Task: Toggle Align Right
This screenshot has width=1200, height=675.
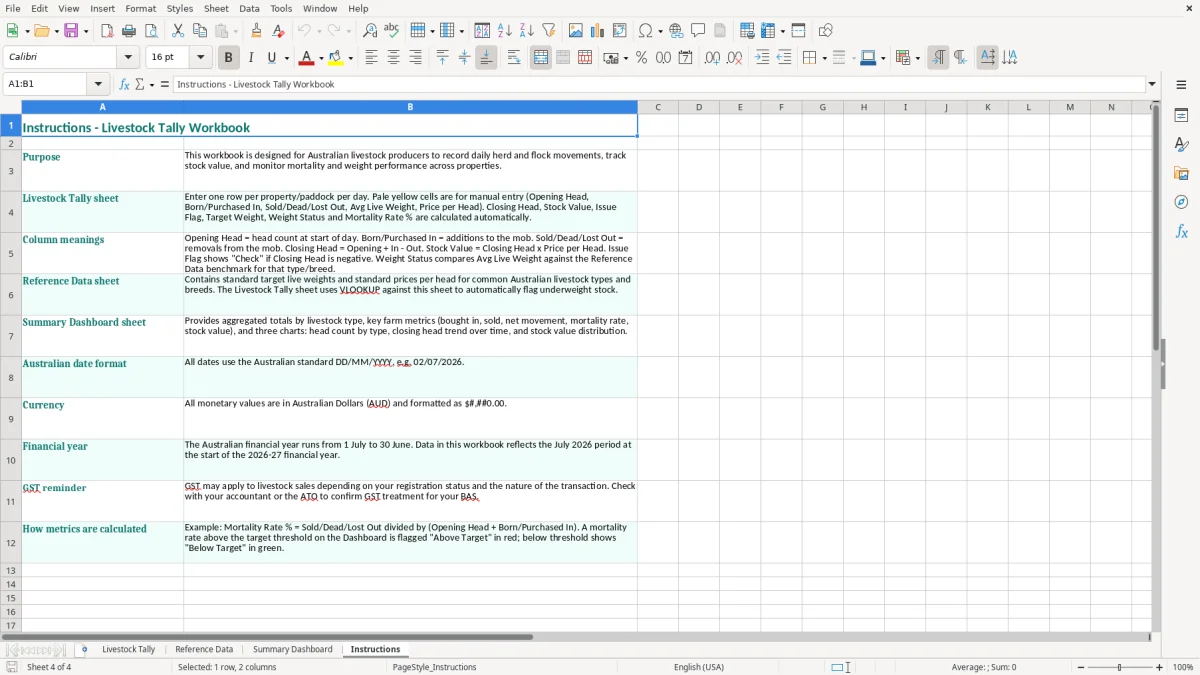Action: [x=415, y=58]
